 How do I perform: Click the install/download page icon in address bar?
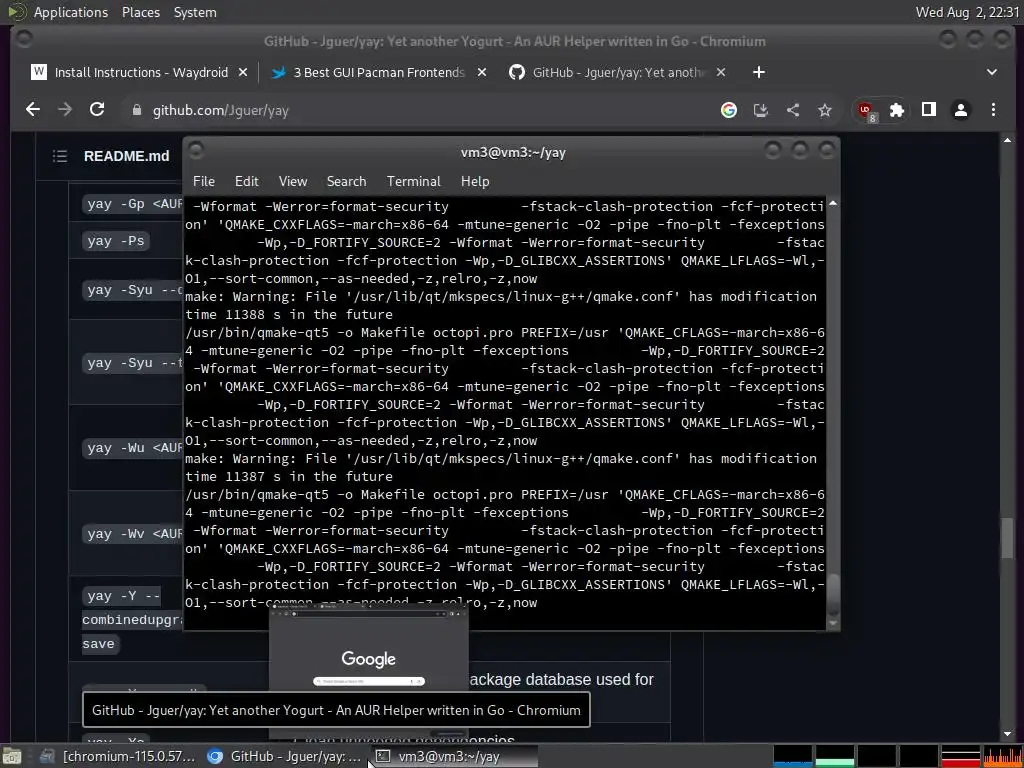coord(761,110)
